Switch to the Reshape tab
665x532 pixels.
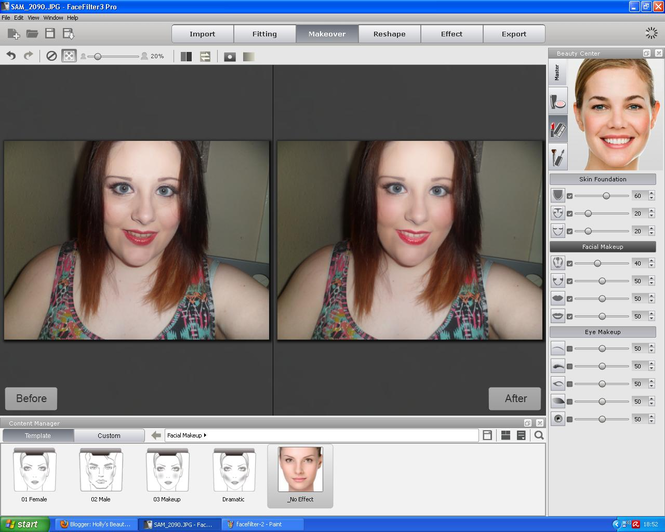(x=389, y=34)
